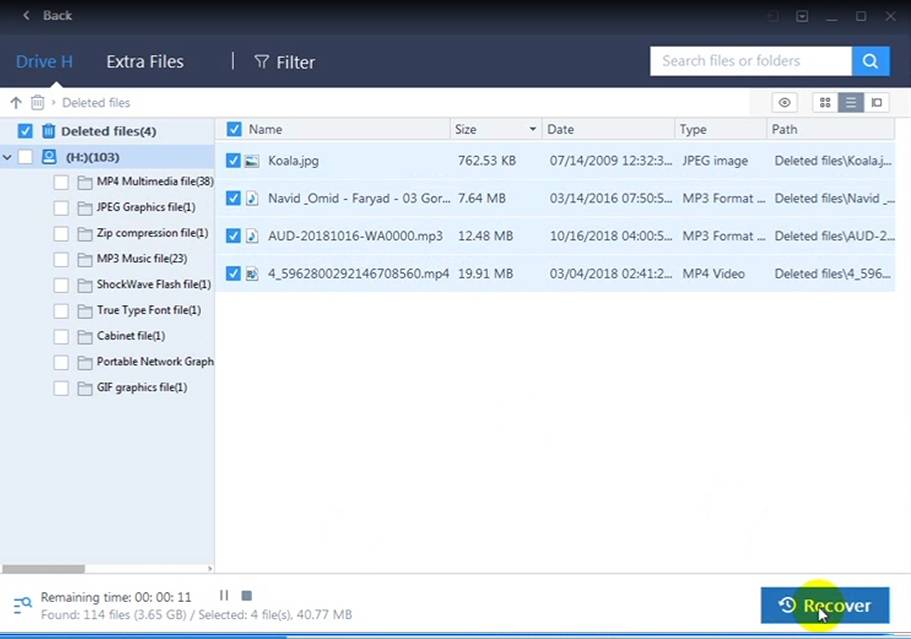Check the JPEG Graphics file(1) checkbox
This screenshot has width=911, height=639.
point(61,208)
